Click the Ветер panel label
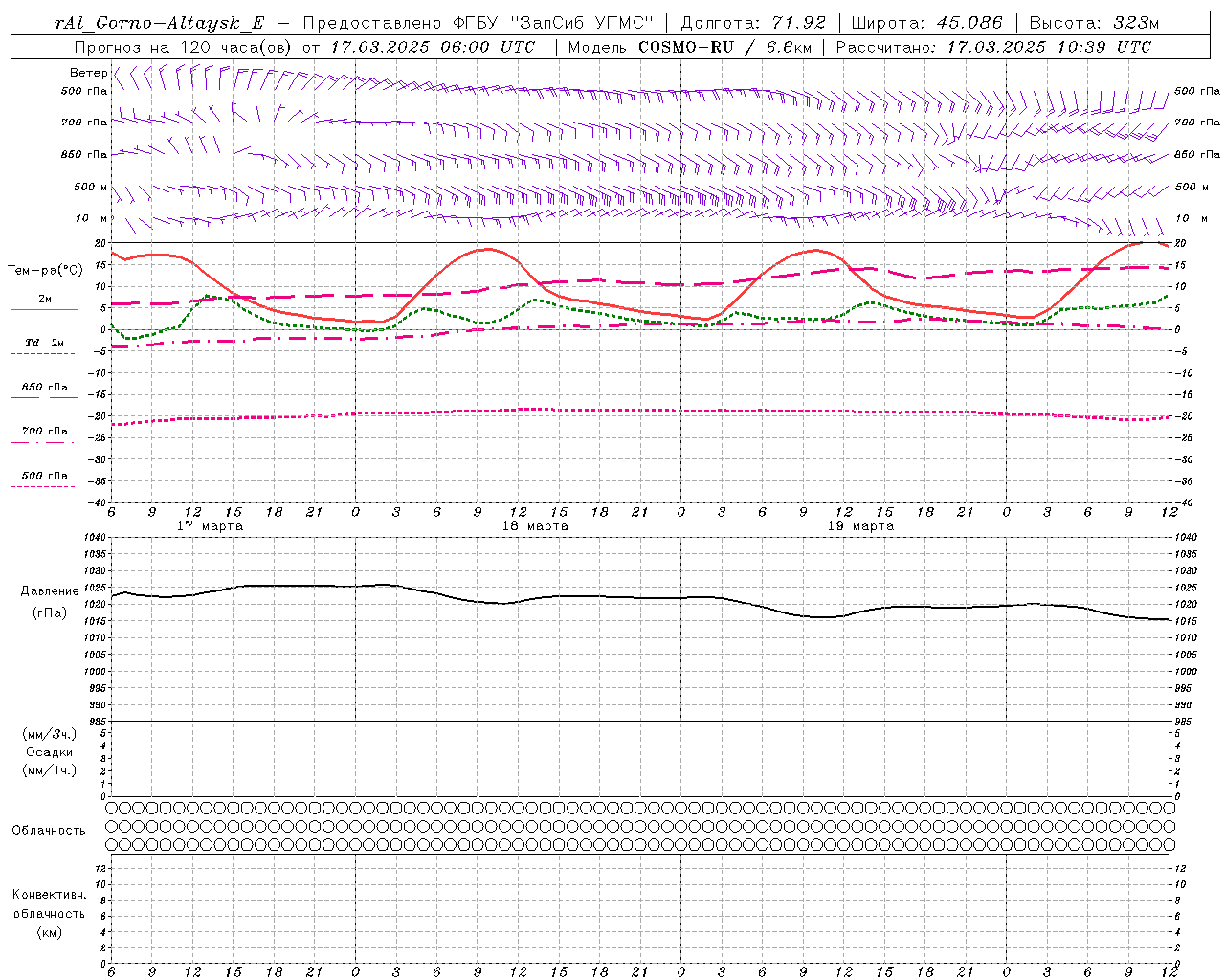The image size is (1225, 980). click(x=88, y=73)
